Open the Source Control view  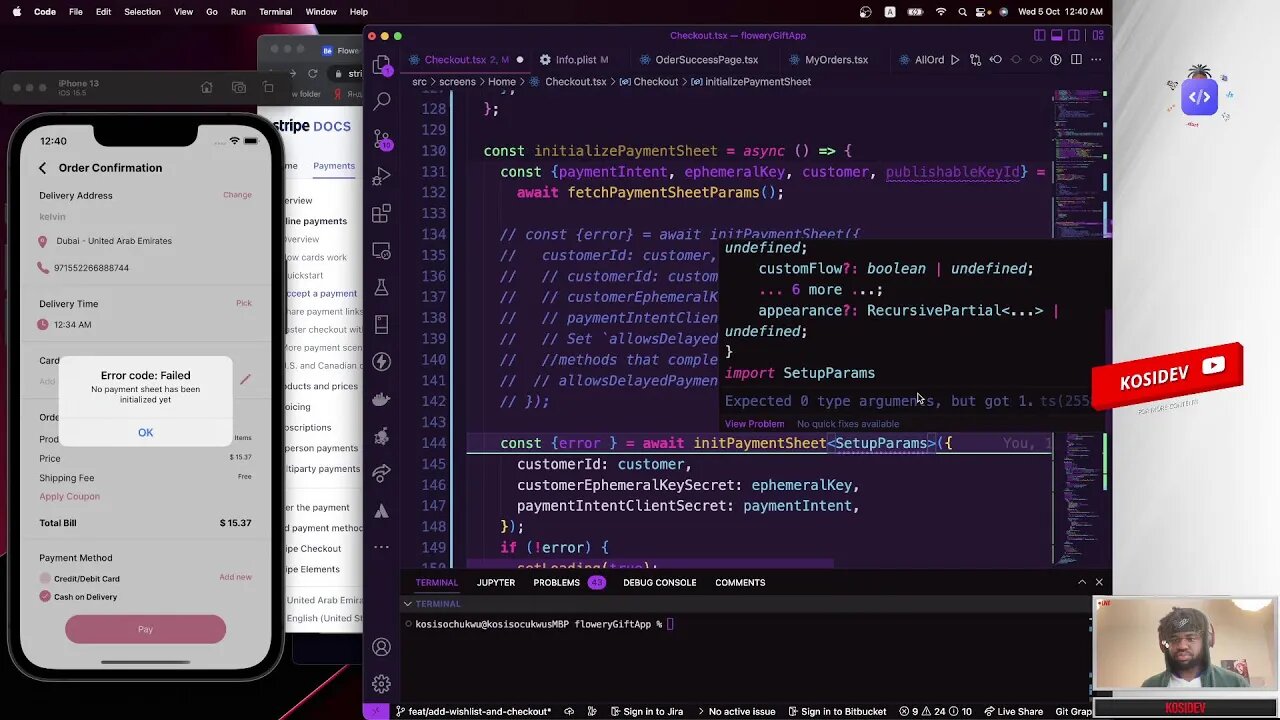(x=381, y=139)
